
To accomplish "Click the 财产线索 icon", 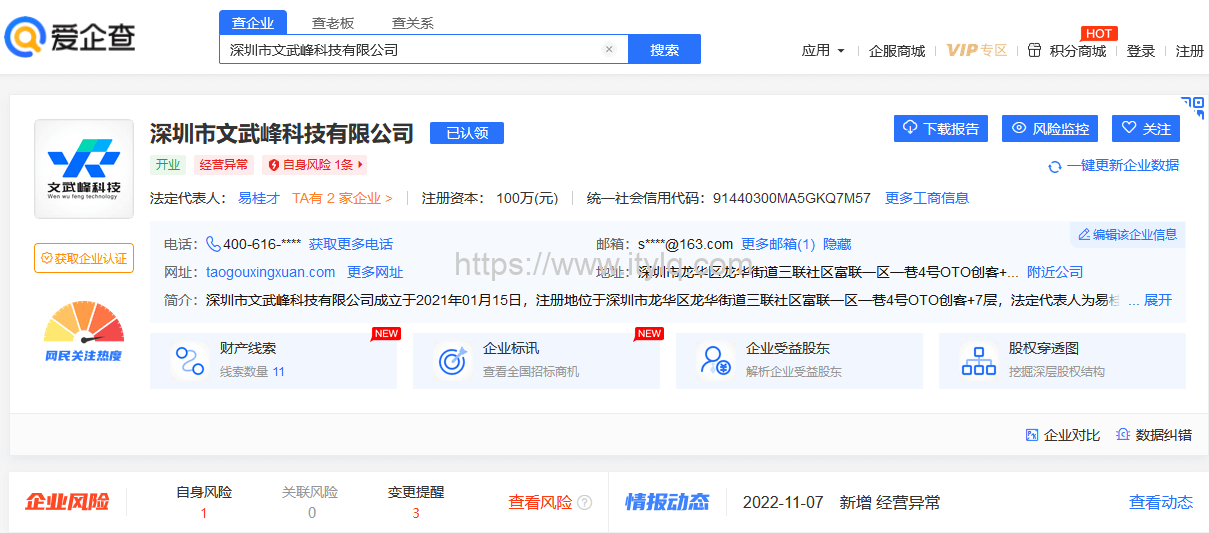I will [188, 361].
